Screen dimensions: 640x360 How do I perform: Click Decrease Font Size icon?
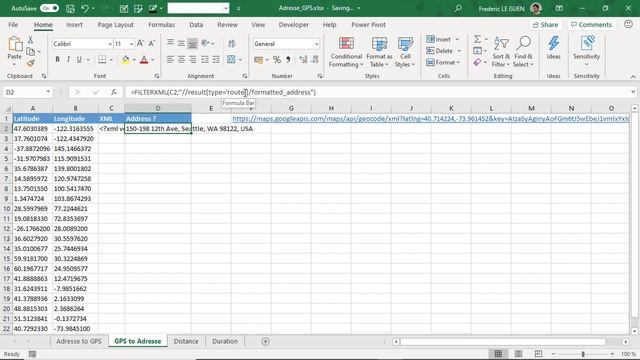152,43
